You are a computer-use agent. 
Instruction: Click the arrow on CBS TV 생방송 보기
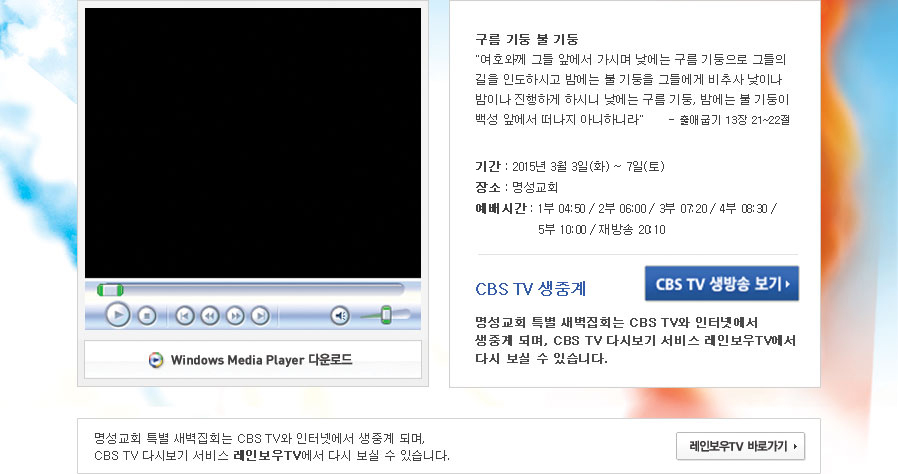pos(788,284)
